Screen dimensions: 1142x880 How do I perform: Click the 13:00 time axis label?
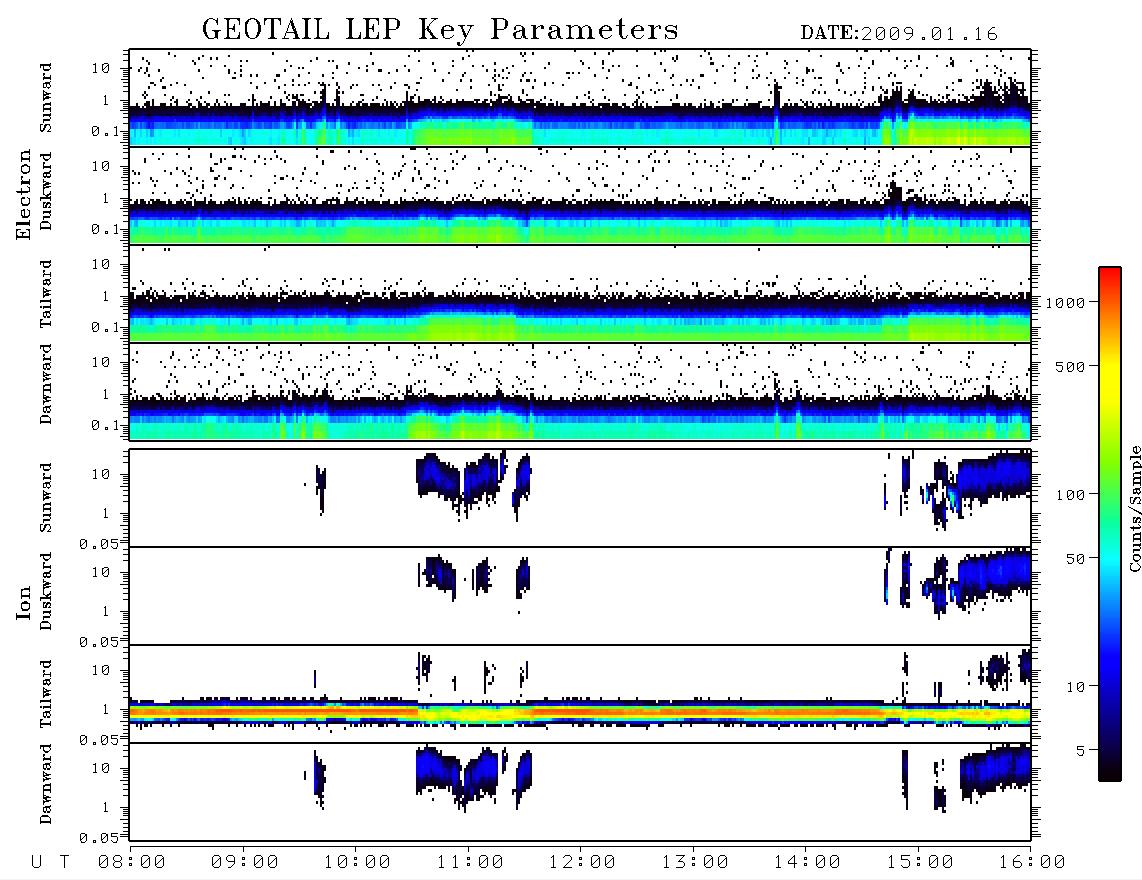(x=695, y=862)
